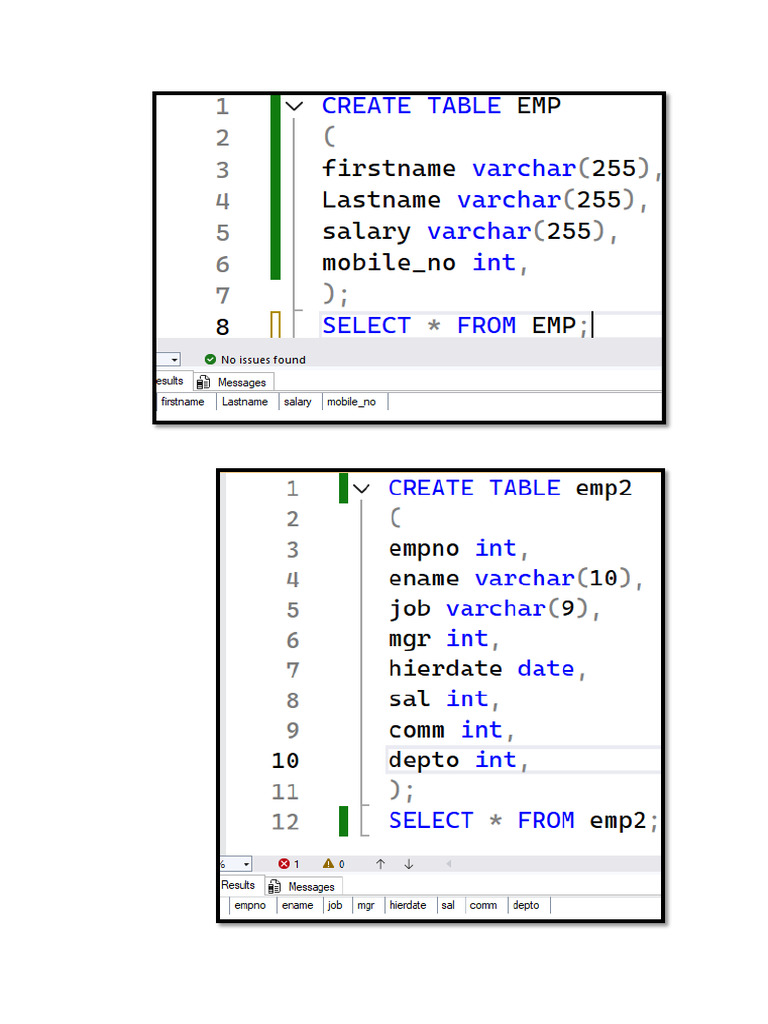Click the left scroll arrow in the lower status bar
Image resolution: width=768 pixels, height=1024 pixels.
[449, 864]
